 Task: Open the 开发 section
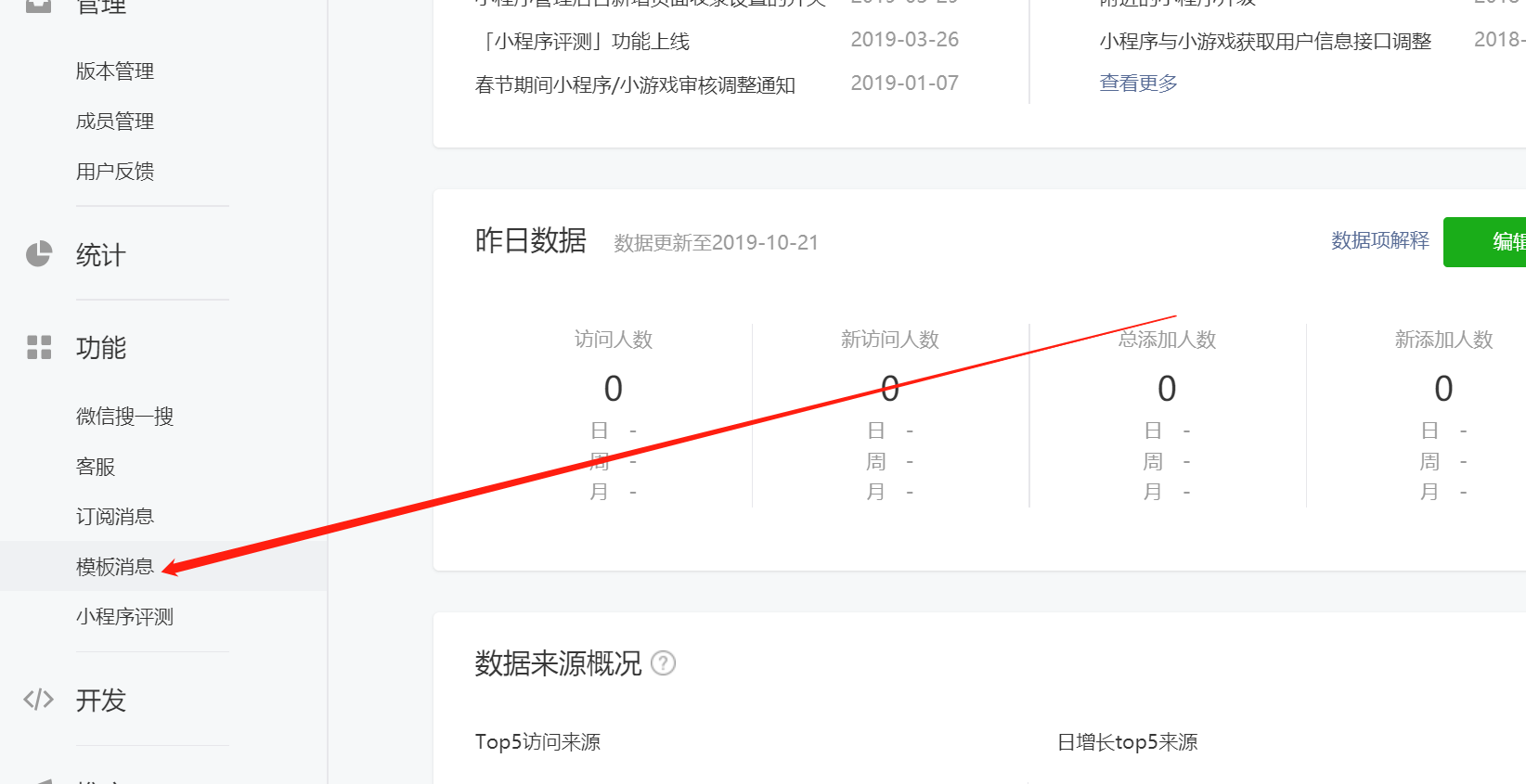click(x=100, y=700)
